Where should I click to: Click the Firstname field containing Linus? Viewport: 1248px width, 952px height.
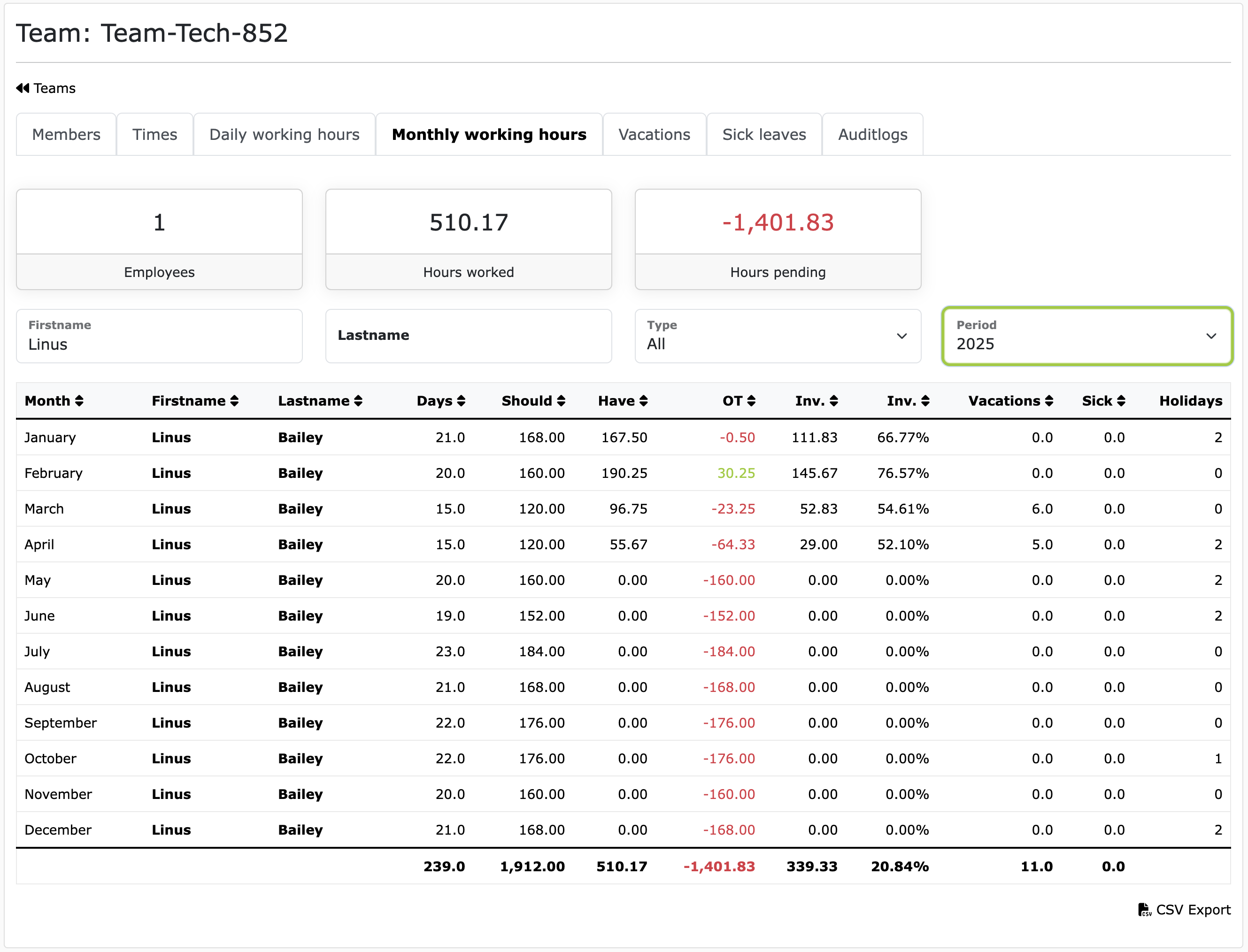click(159, 336)
